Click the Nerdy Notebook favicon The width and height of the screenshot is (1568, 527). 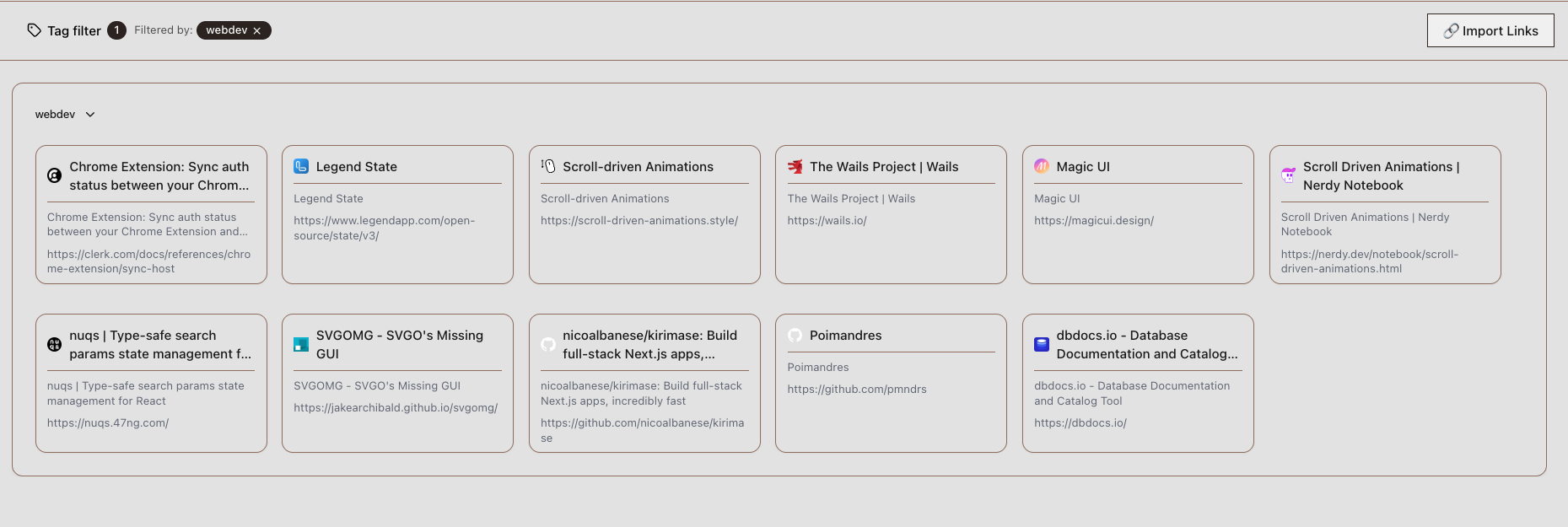tap(1288, 175)
